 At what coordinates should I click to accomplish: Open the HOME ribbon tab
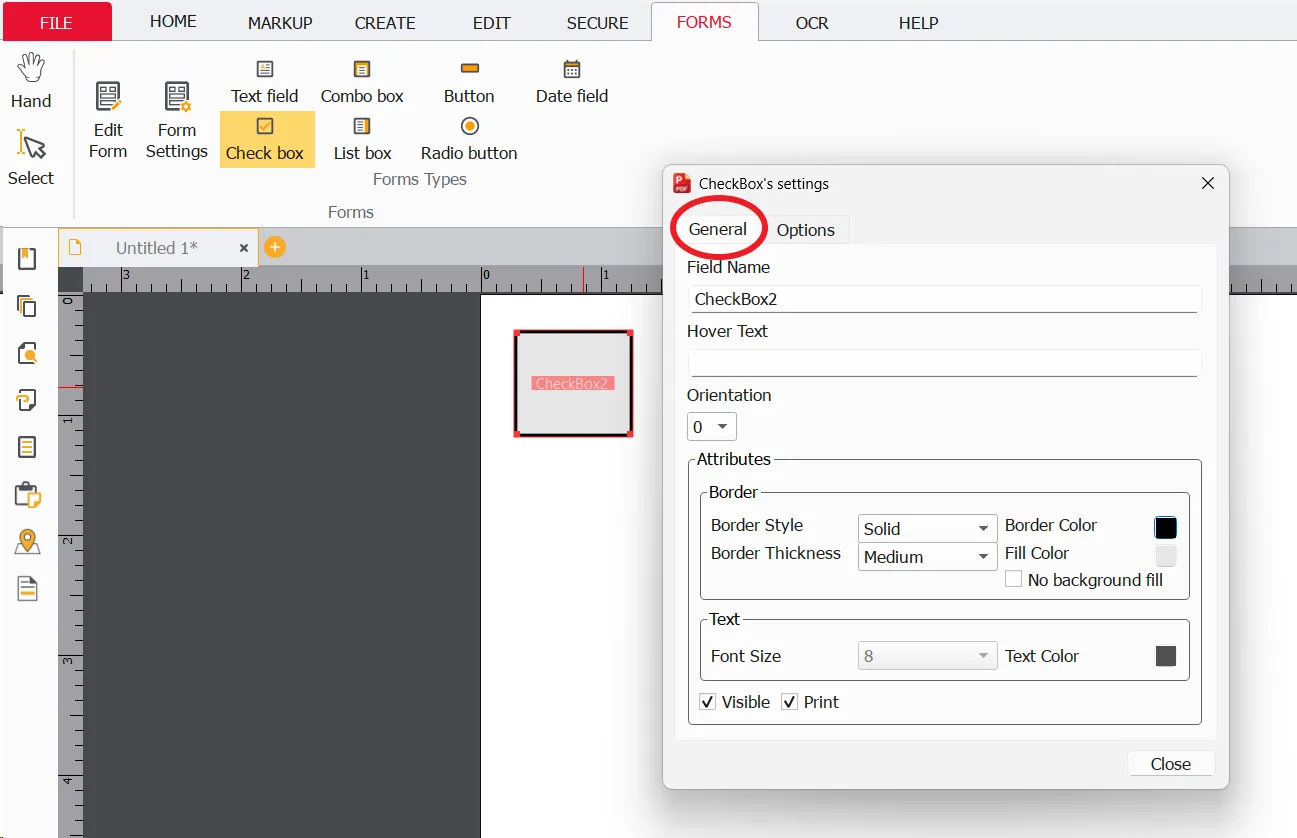tap(173, 21)
